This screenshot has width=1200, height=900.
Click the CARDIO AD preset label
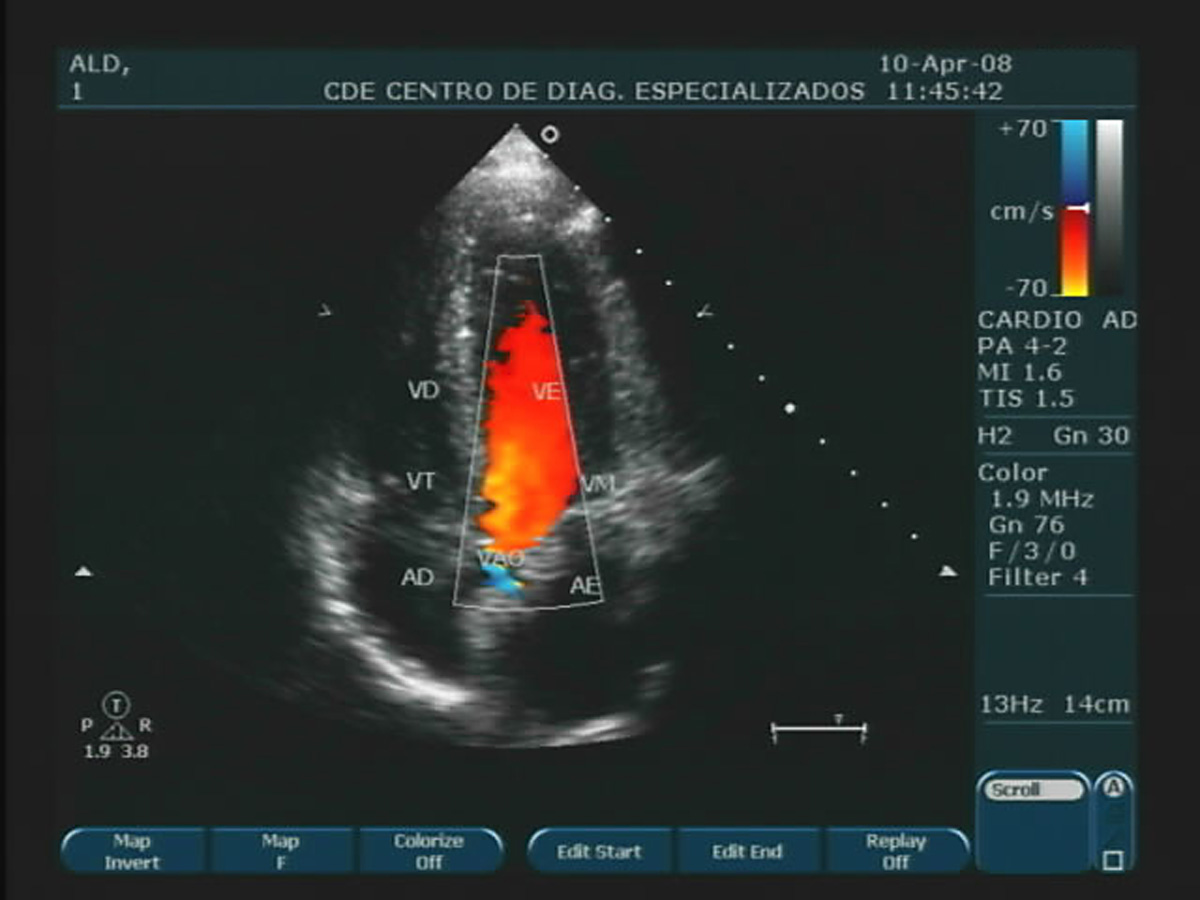1055,320
